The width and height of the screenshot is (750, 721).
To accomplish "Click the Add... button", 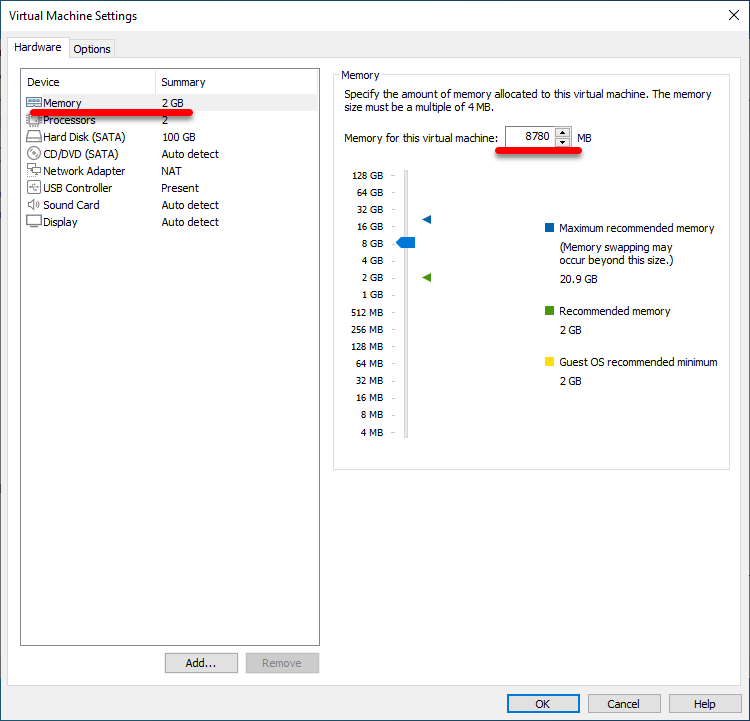I will 201,663.
